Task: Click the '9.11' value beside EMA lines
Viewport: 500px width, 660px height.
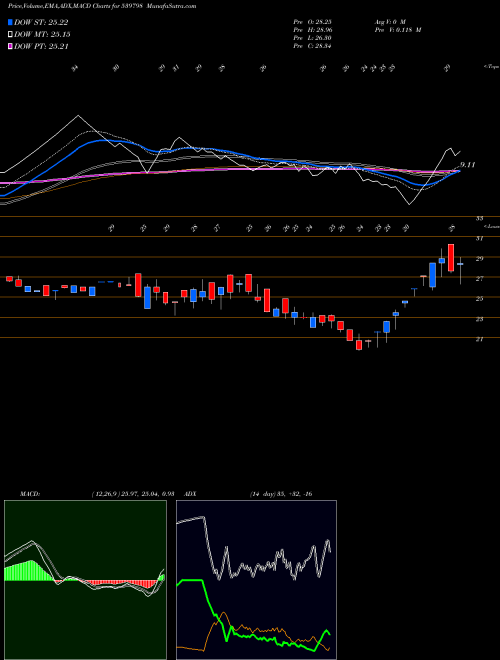Action: 467,165
